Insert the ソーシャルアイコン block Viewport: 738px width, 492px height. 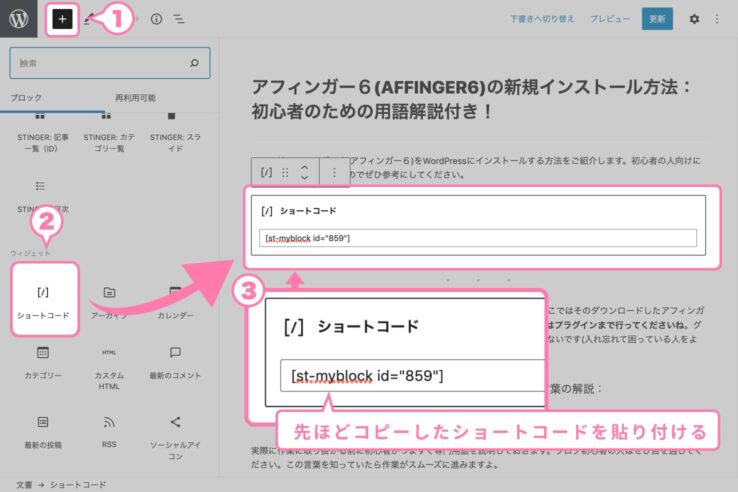(x=175, y=437)
